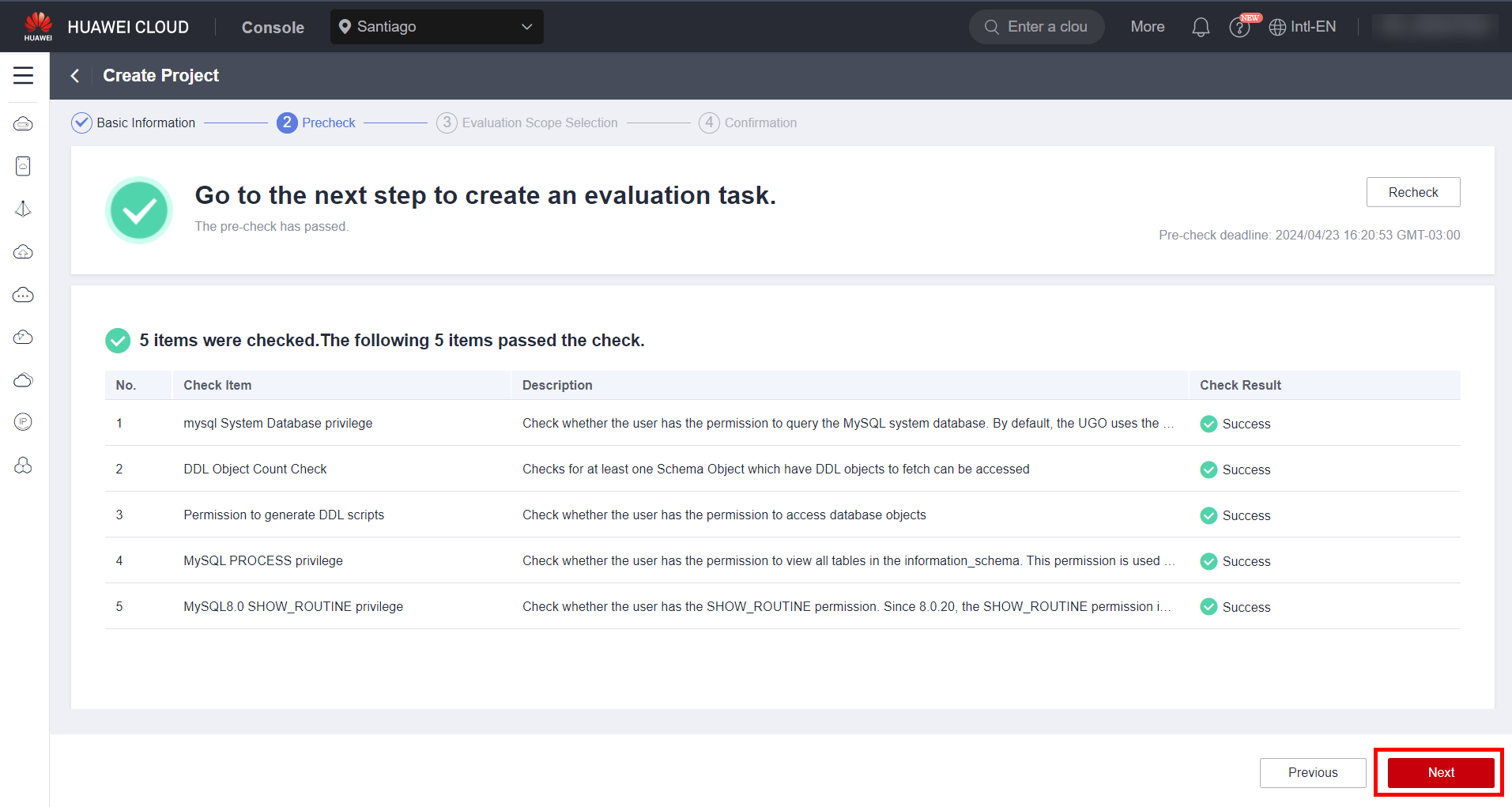Click the Previous button

click(1312, 772)
